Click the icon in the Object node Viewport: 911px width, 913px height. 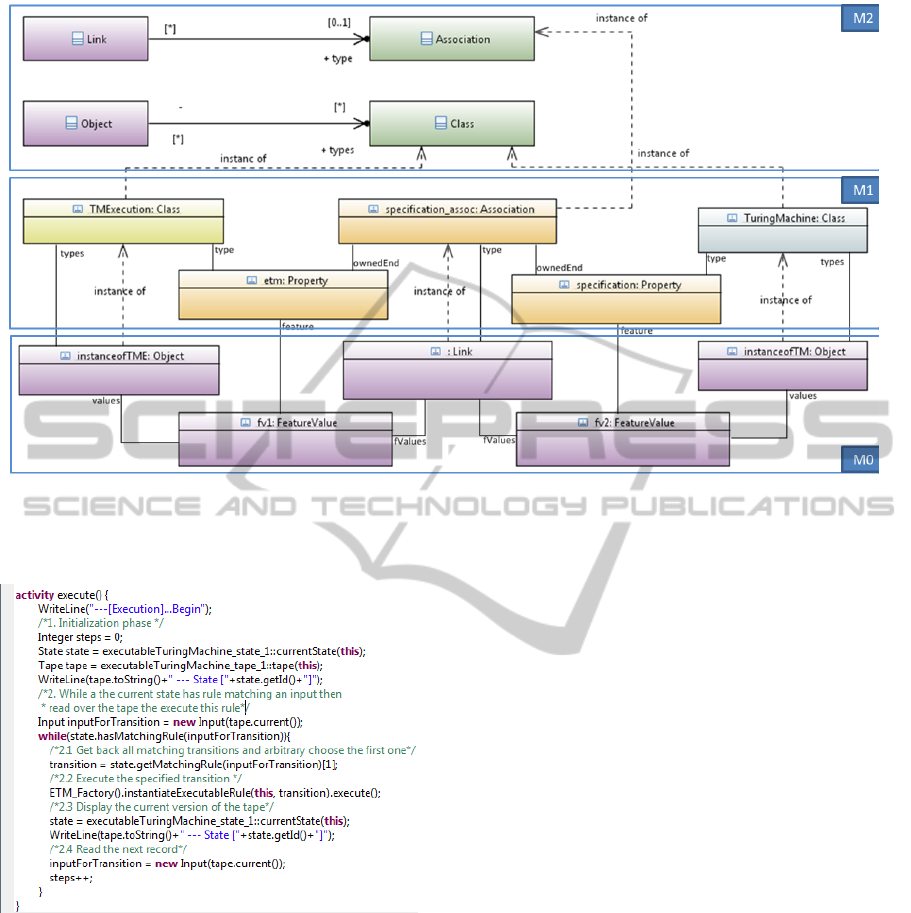tap(71, 124)
